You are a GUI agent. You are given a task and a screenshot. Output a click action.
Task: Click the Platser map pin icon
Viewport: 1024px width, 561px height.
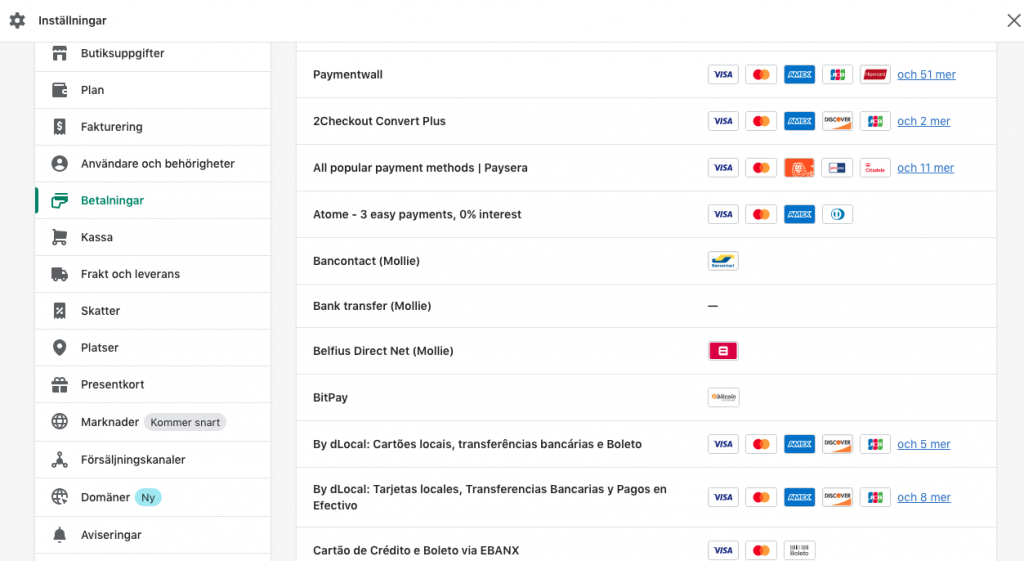[59, 347]
